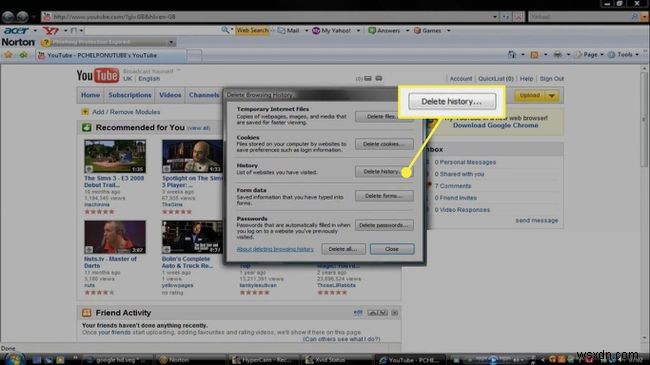This screenshot has width=650, height=365.
Task: Click the browser search box
Action: pyautogui.click(x=580, y=17)
